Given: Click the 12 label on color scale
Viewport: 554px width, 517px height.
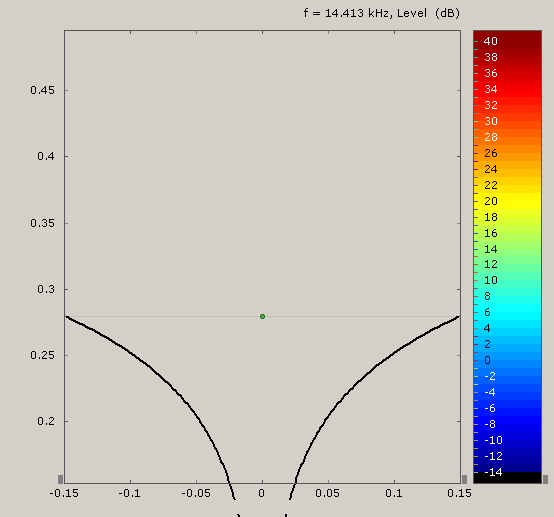Looking at the screenshot, I should pos(491,264).
